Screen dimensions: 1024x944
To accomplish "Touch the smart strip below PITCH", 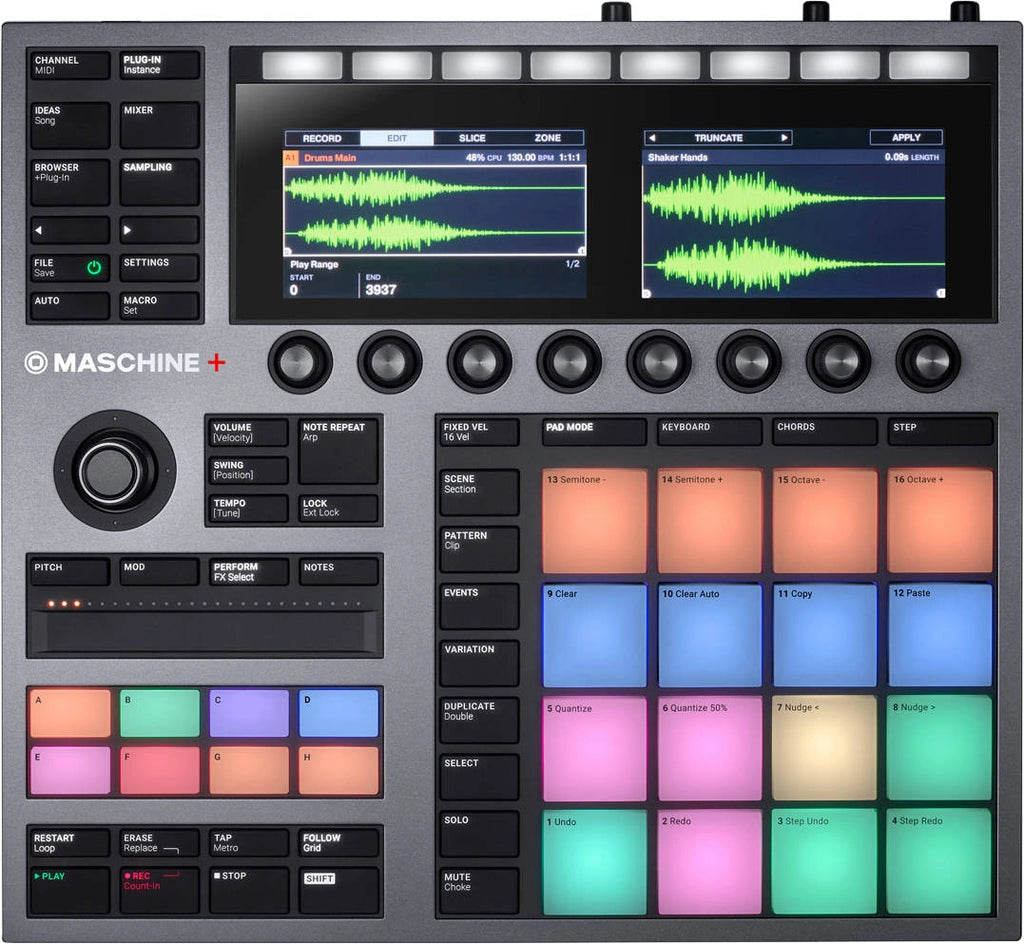I will click(204, 632).
